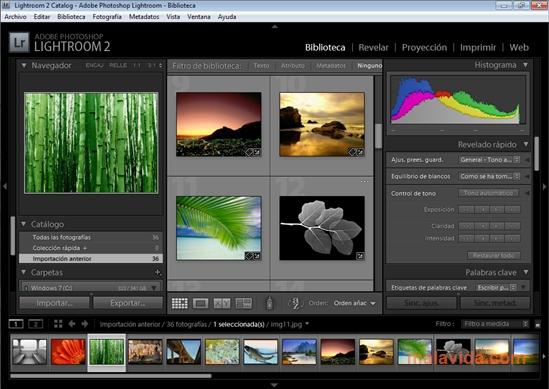Screen dimensions: 549x389
Task: Switch to loupe view in the toolbar
Action: point(200,303)
